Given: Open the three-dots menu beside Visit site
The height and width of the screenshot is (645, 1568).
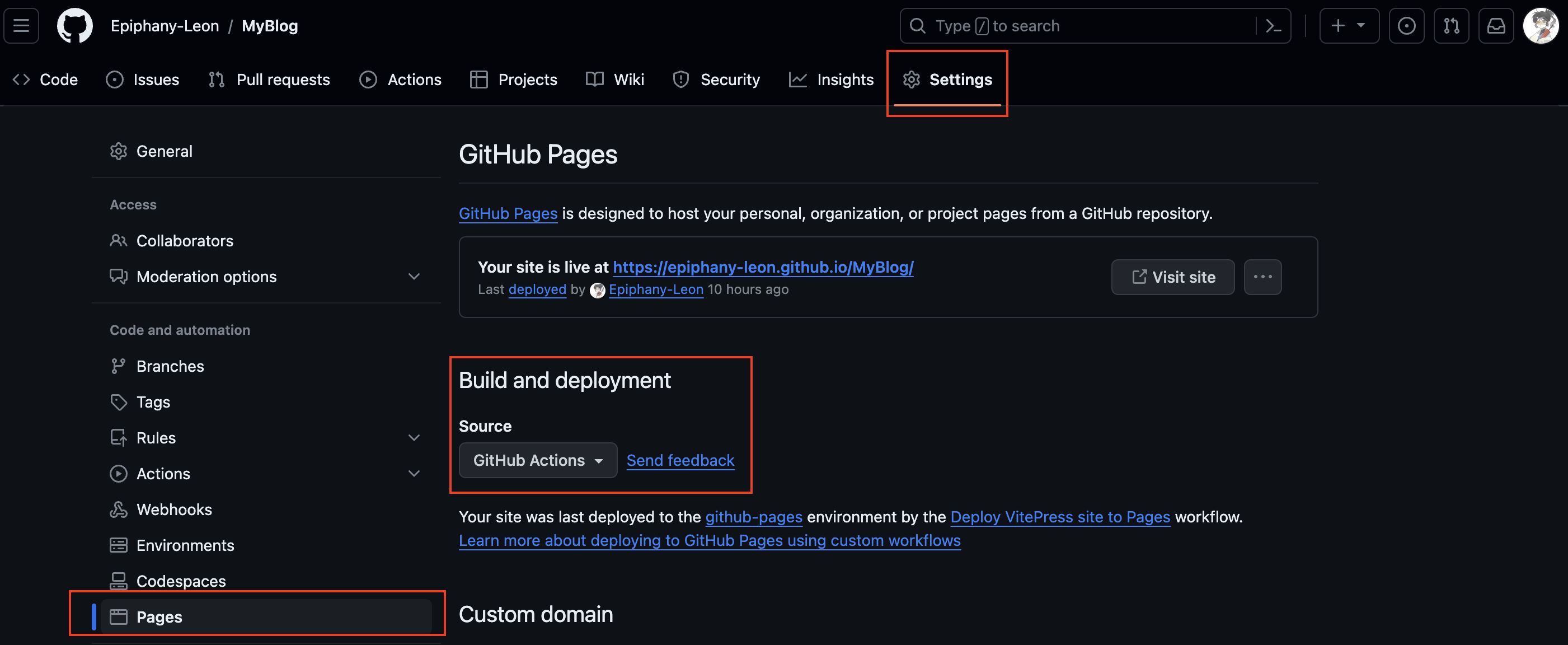Looking at the screenshot, I should point(1262,278).
